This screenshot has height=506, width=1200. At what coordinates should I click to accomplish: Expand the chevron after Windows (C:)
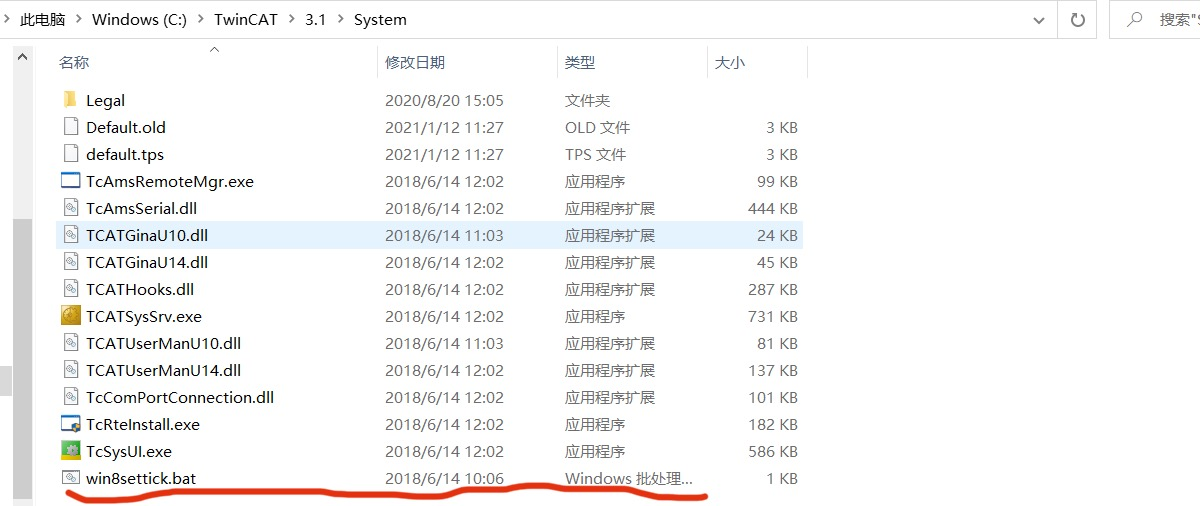(x=200, y=20)
